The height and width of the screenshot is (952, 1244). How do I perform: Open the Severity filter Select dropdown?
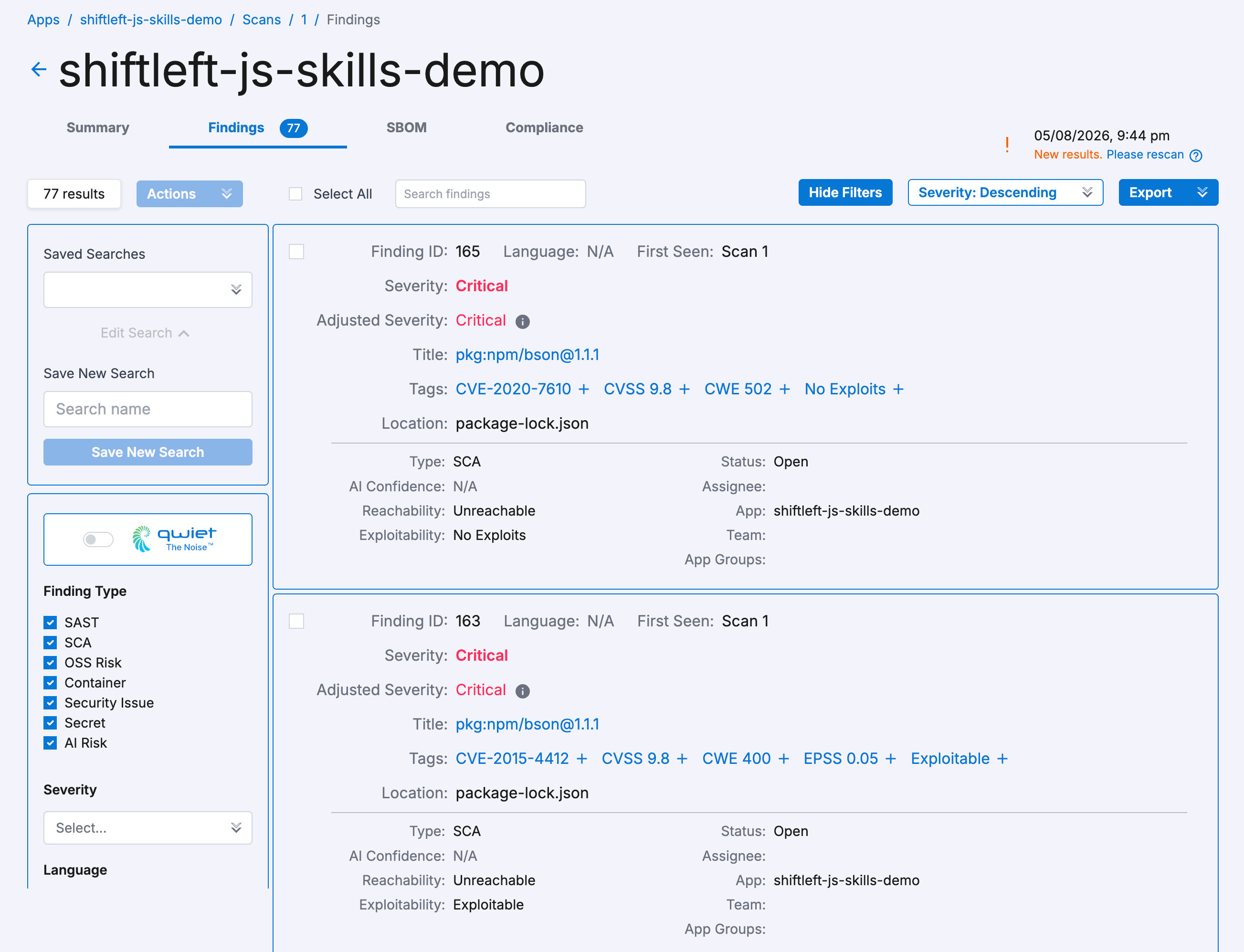pos(148,828)
